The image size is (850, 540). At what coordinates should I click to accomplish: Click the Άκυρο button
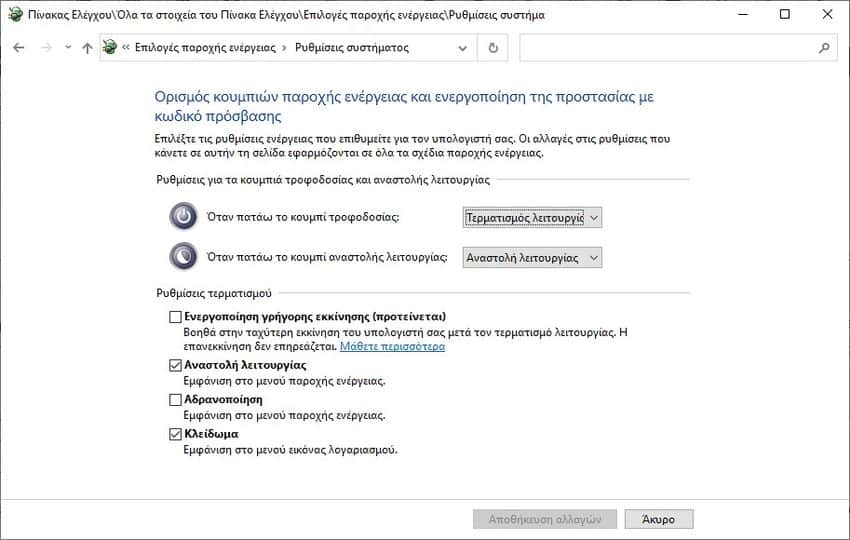[x=658, y=519]
